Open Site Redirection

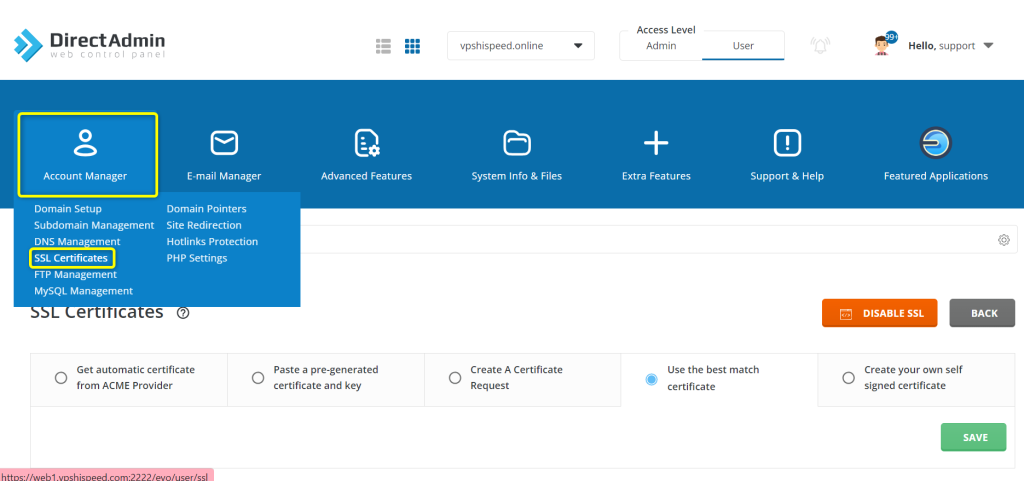(x=204, y=225)
